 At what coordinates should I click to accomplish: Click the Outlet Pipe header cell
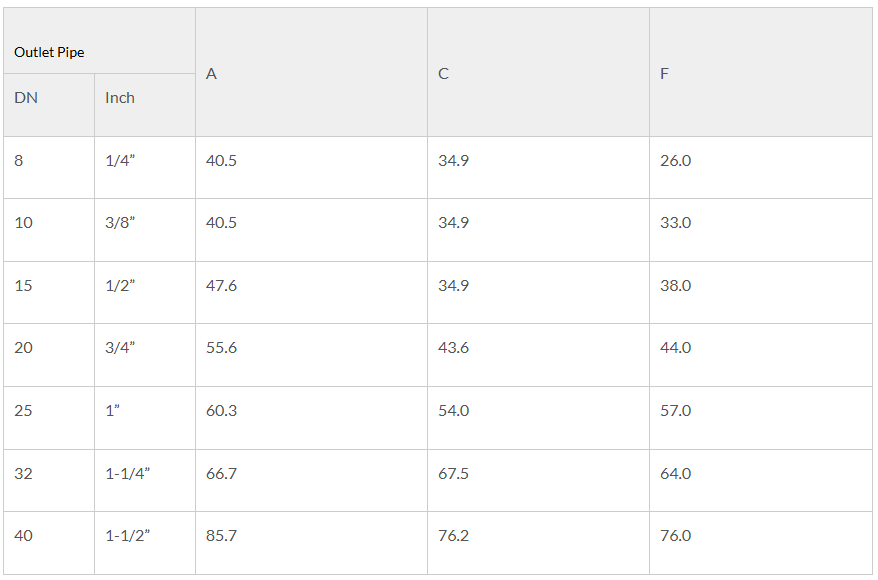tap(99, 41)
